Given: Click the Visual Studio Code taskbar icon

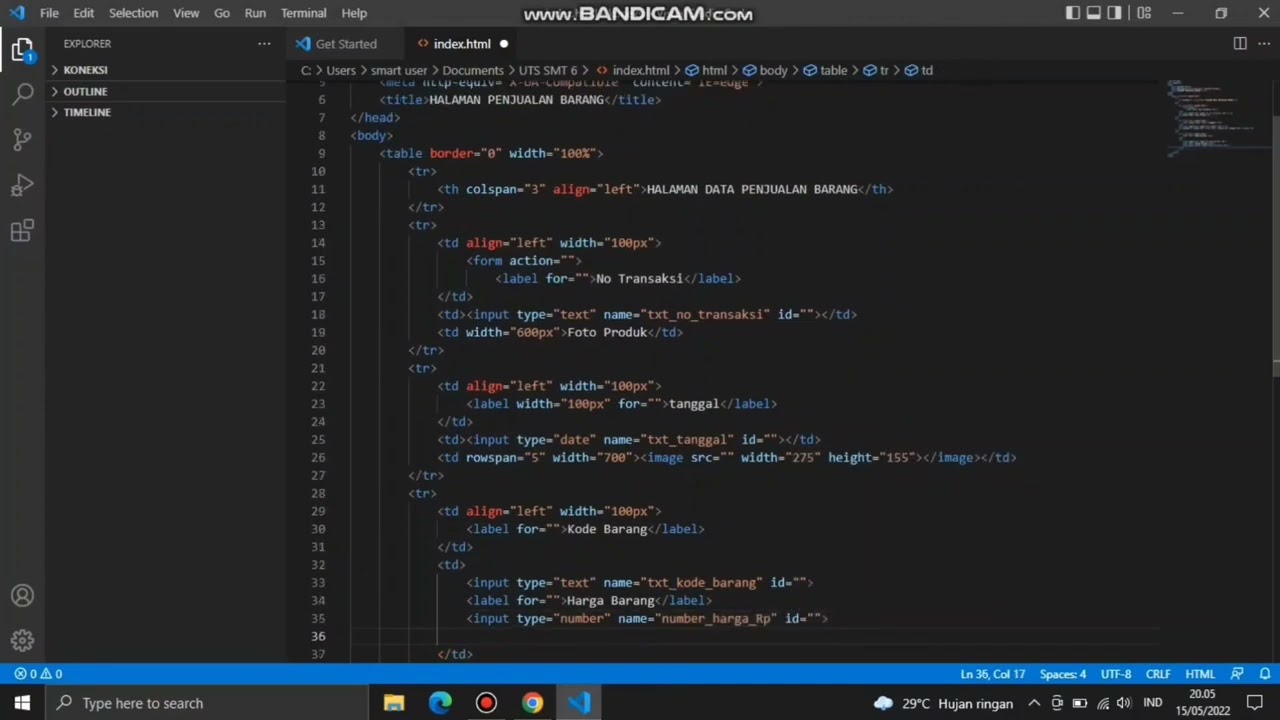Looking at the screenshot, I should click(579, 703).
